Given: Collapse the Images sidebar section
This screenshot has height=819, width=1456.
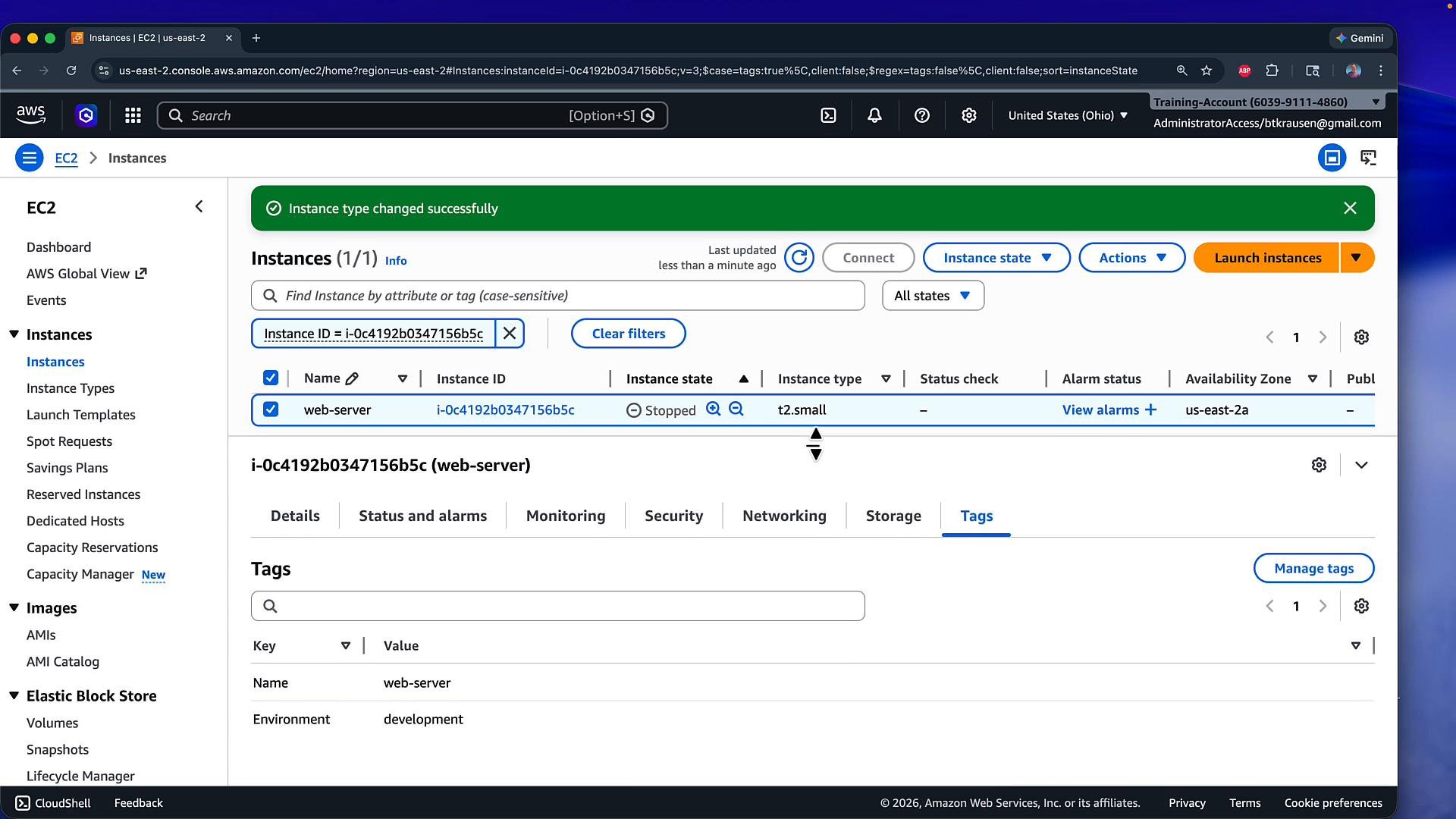Looking at the screenshot, I should point(14,607).
